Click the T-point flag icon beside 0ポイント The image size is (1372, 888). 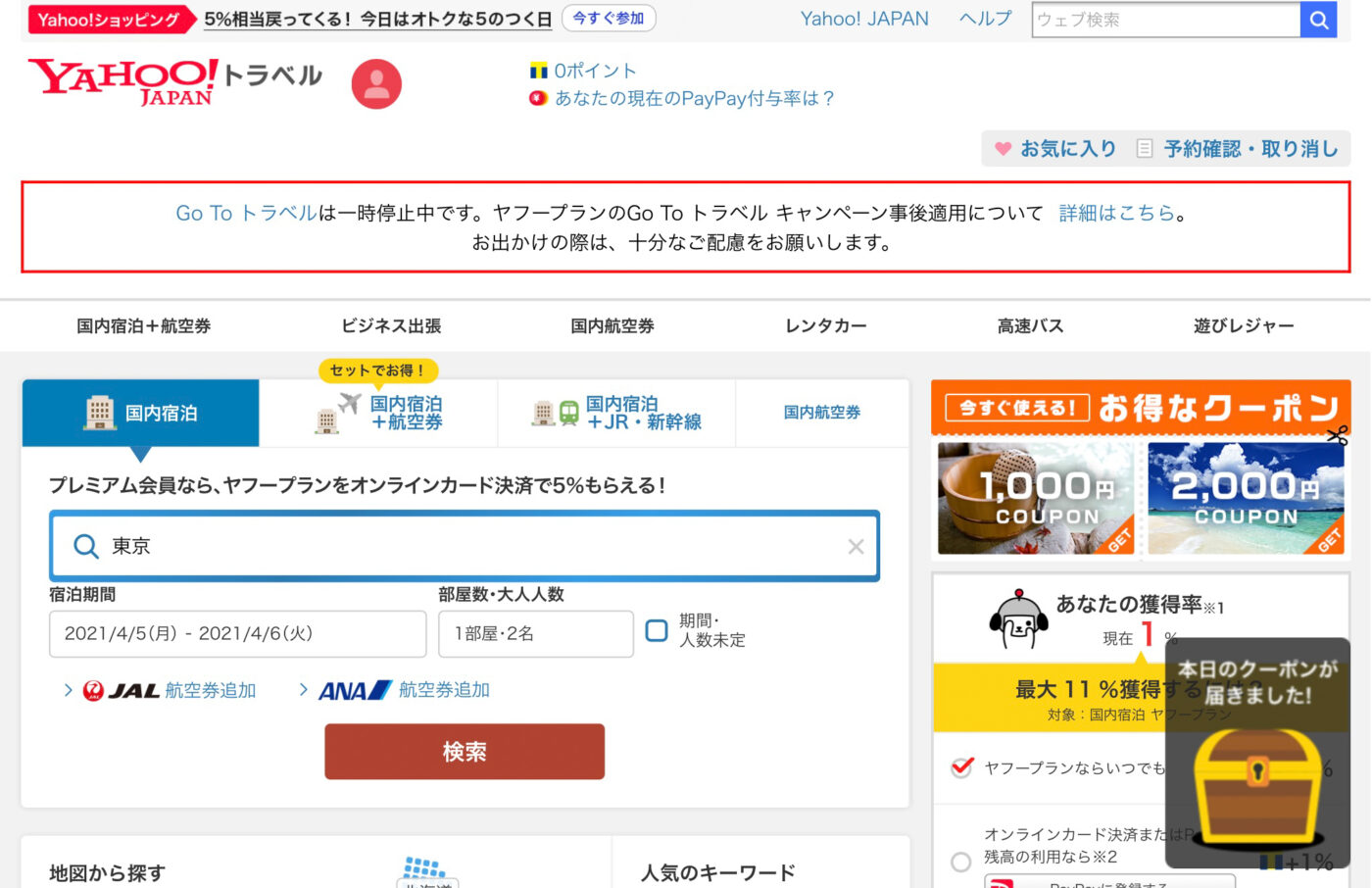[x=538, y=71]
